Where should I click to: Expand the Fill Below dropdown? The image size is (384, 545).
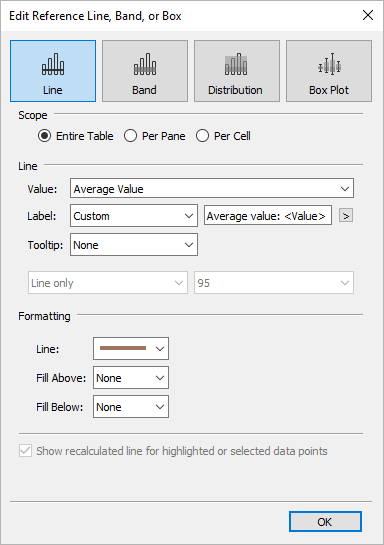coord(131,406)
